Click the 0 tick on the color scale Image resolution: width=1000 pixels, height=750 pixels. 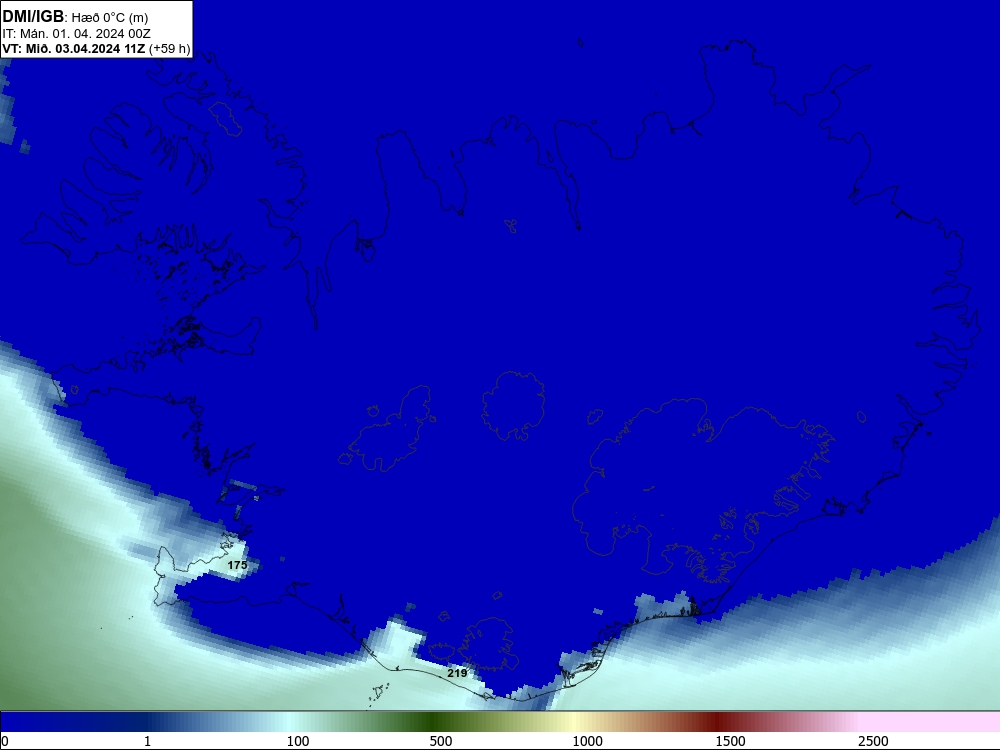click(x=5, y=741)
